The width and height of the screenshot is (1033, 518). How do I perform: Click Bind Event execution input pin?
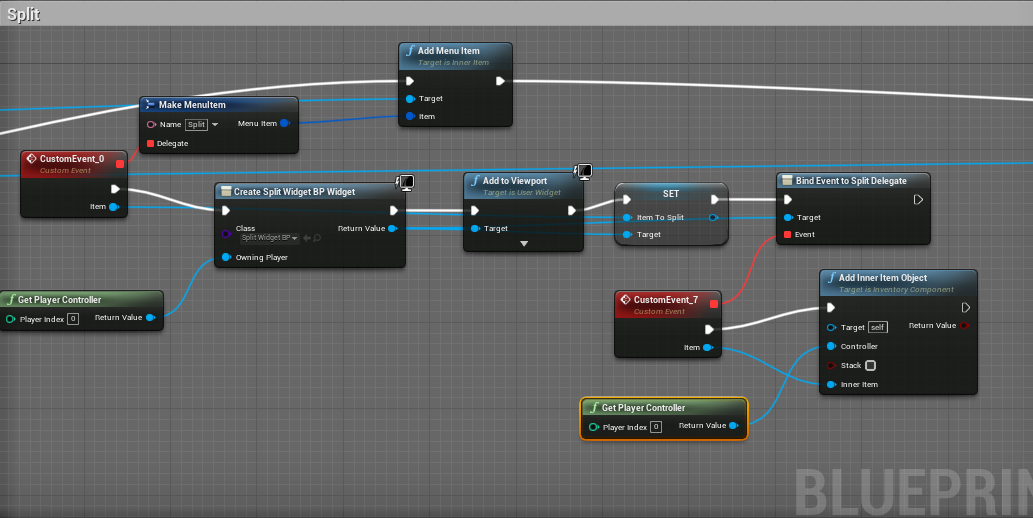coord(788,200)
